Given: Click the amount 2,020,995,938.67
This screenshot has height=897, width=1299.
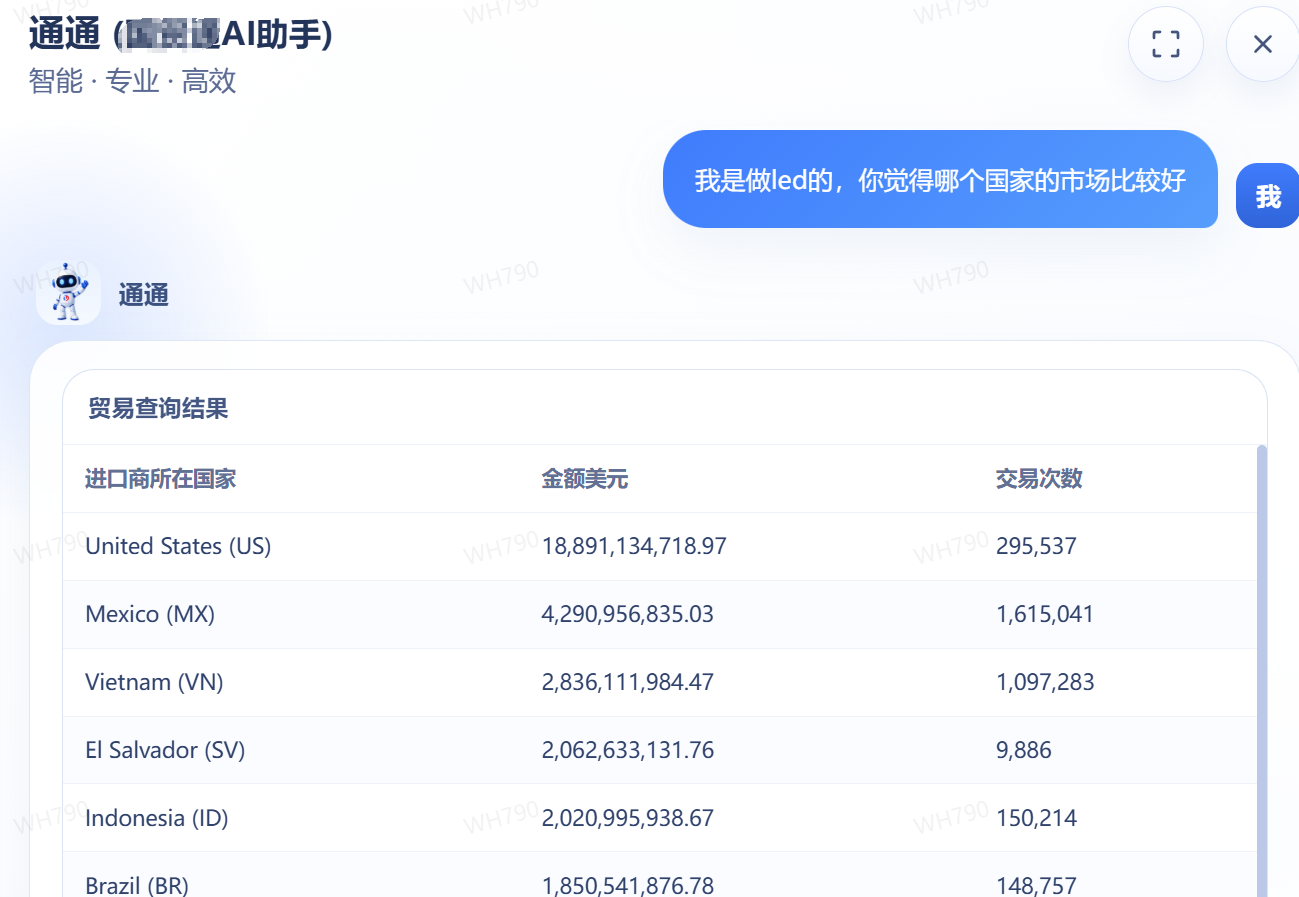Looking at the screenshot, I should [x=628, y=818].
